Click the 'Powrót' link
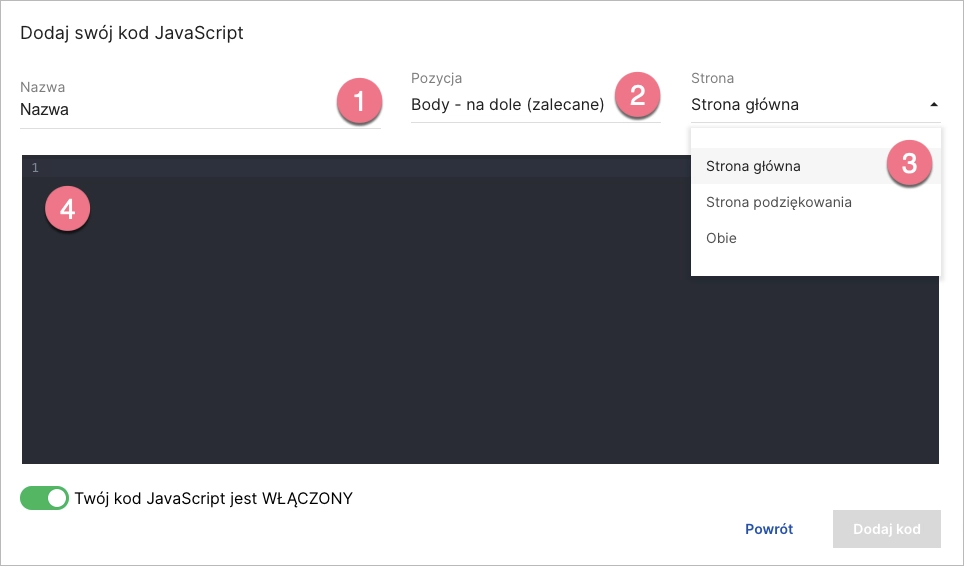The image size is (964, 566). (769, 529)
